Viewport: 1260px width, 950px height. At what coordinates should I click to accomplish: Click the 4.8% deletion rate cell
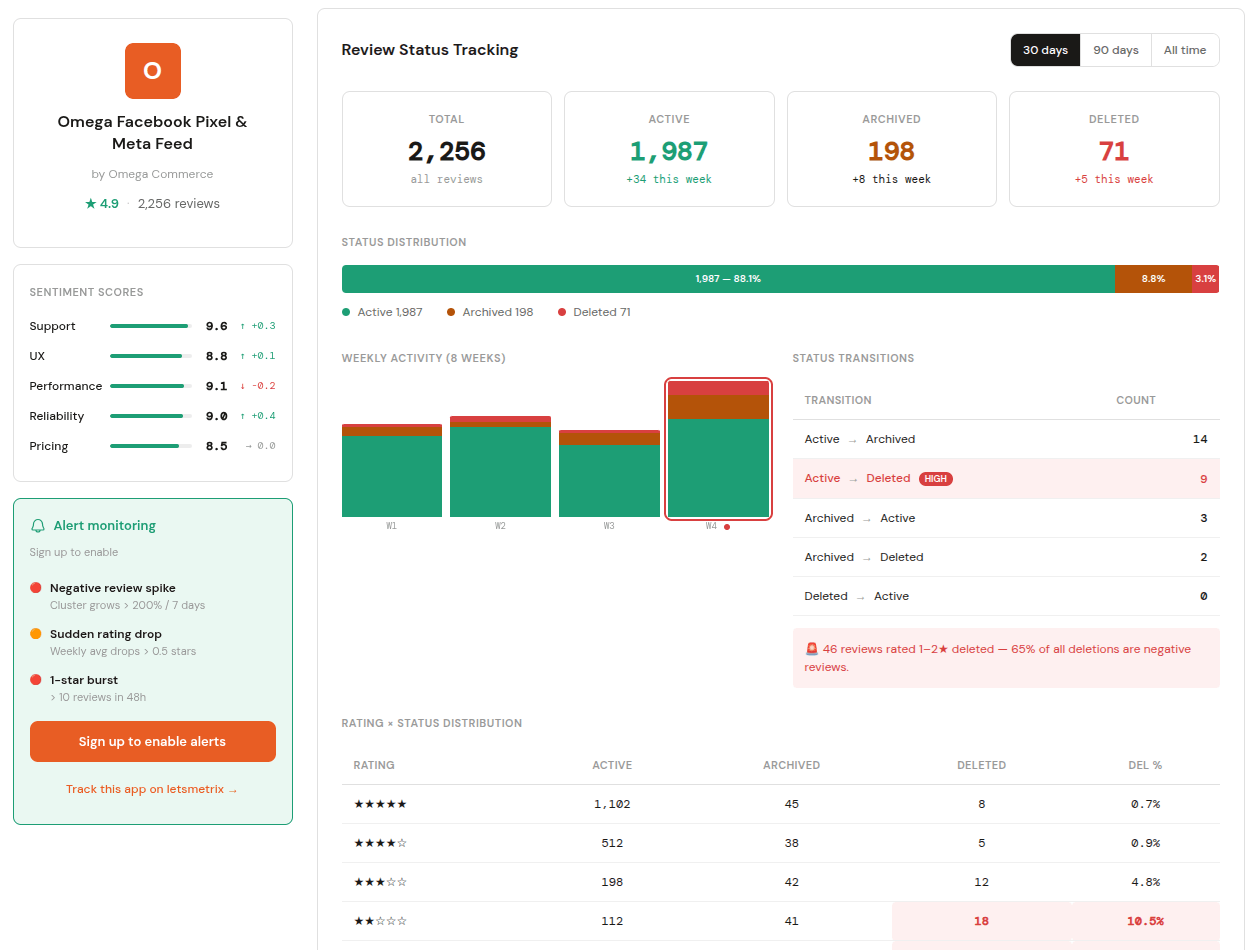pos(1145,882)
